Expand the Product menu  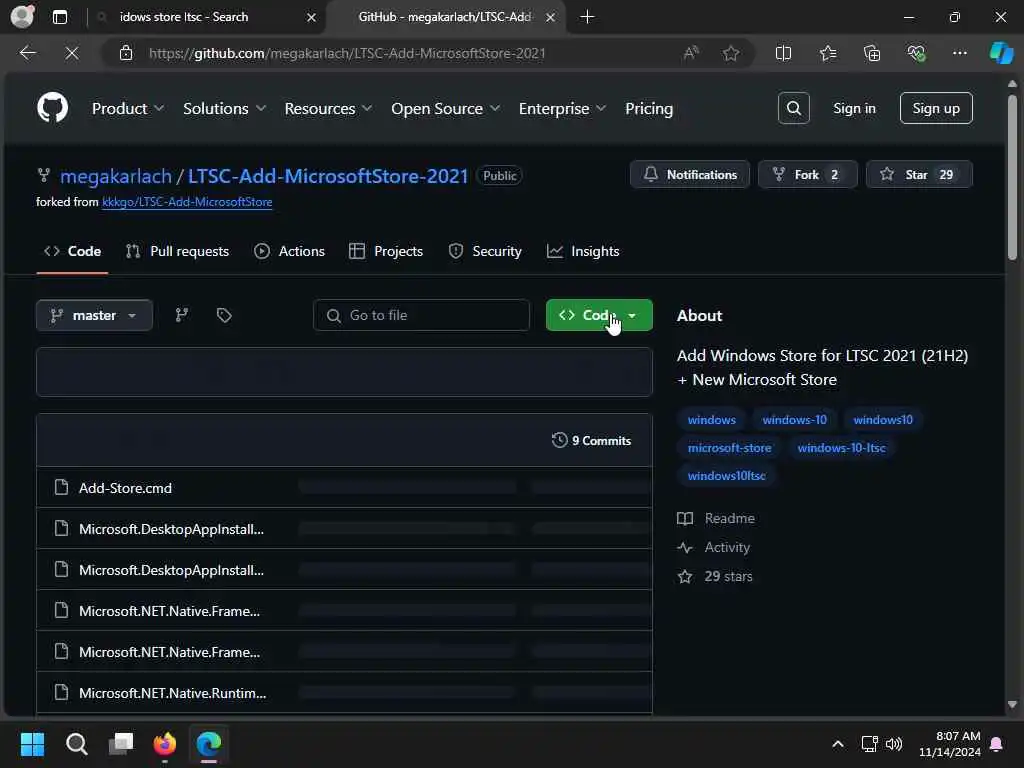point(128,108)
